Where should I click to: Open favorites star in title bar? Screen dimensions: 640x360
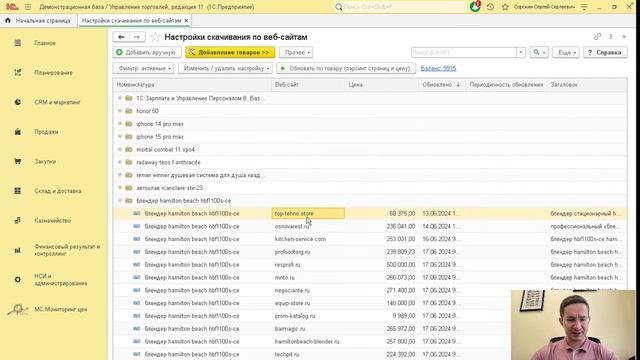pyautogui.click(x=505, y=7)
